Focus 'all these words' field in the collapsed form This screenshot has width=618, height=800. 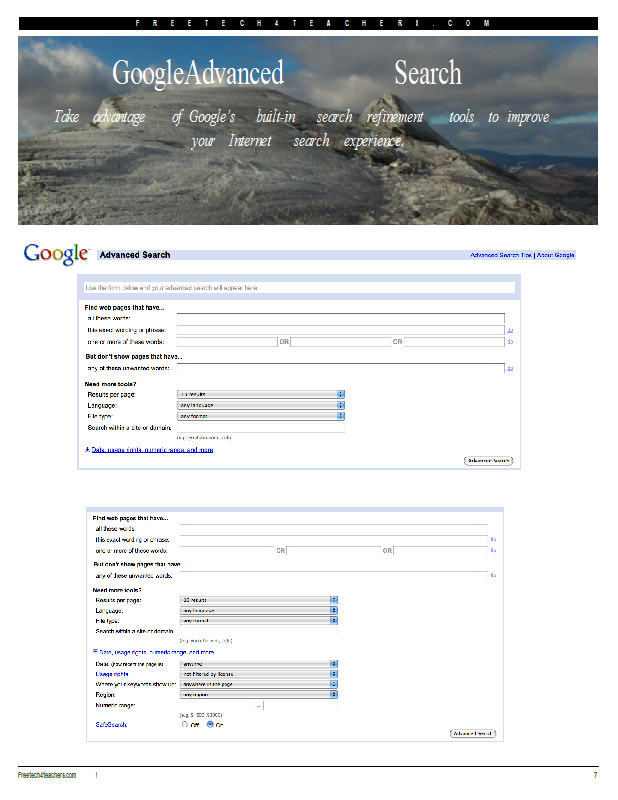[x=340, y=318]
